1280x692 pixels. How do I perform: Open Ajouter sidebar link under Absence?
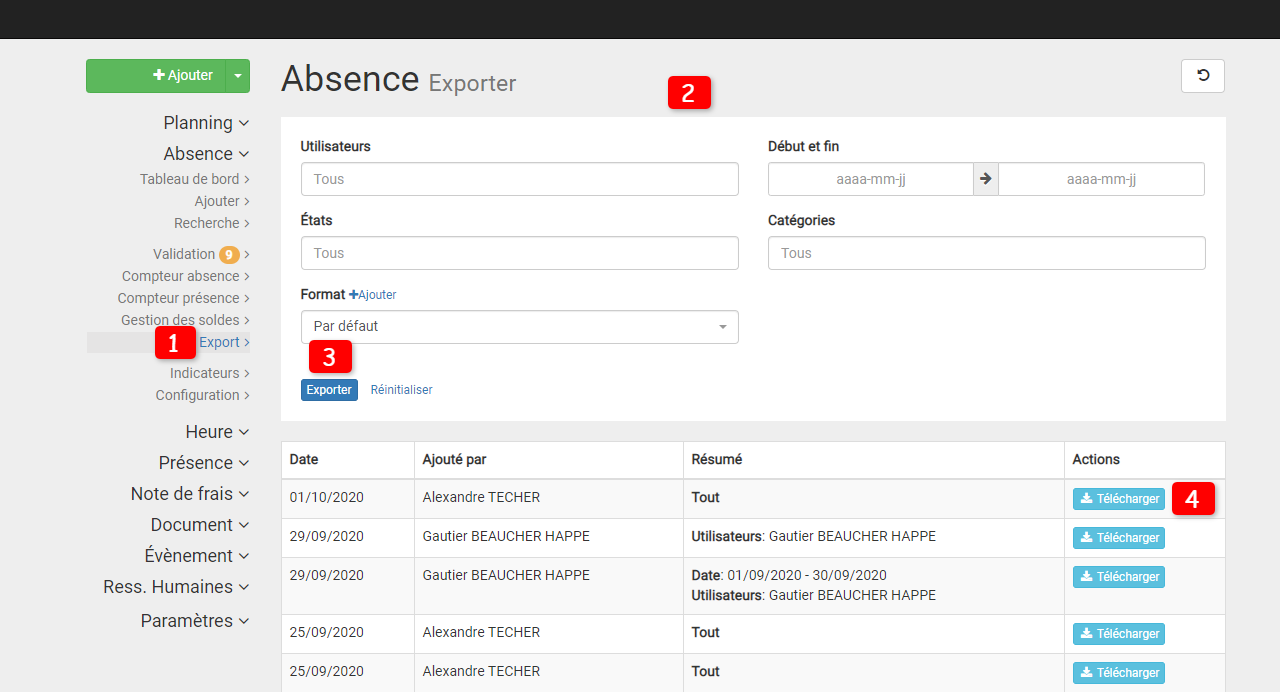click(222, 201)
